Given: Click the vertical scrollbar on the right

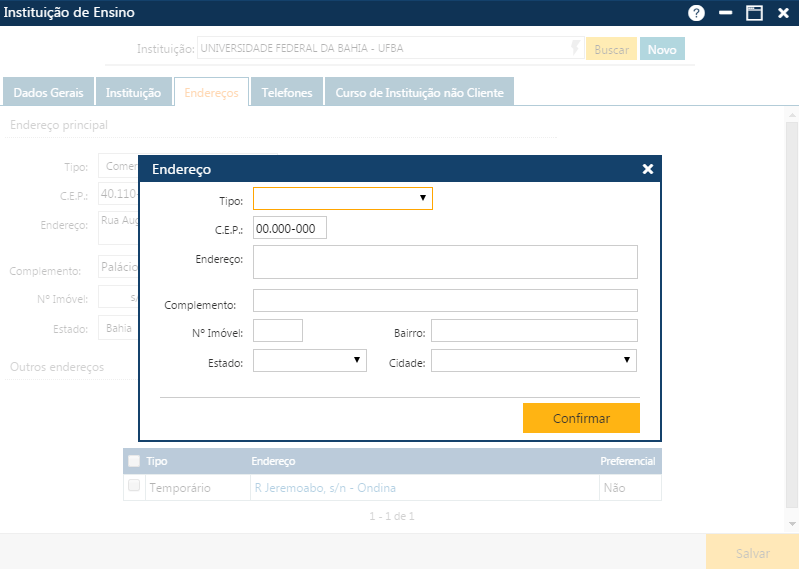Looking at the screenshot, I should 792,320.
